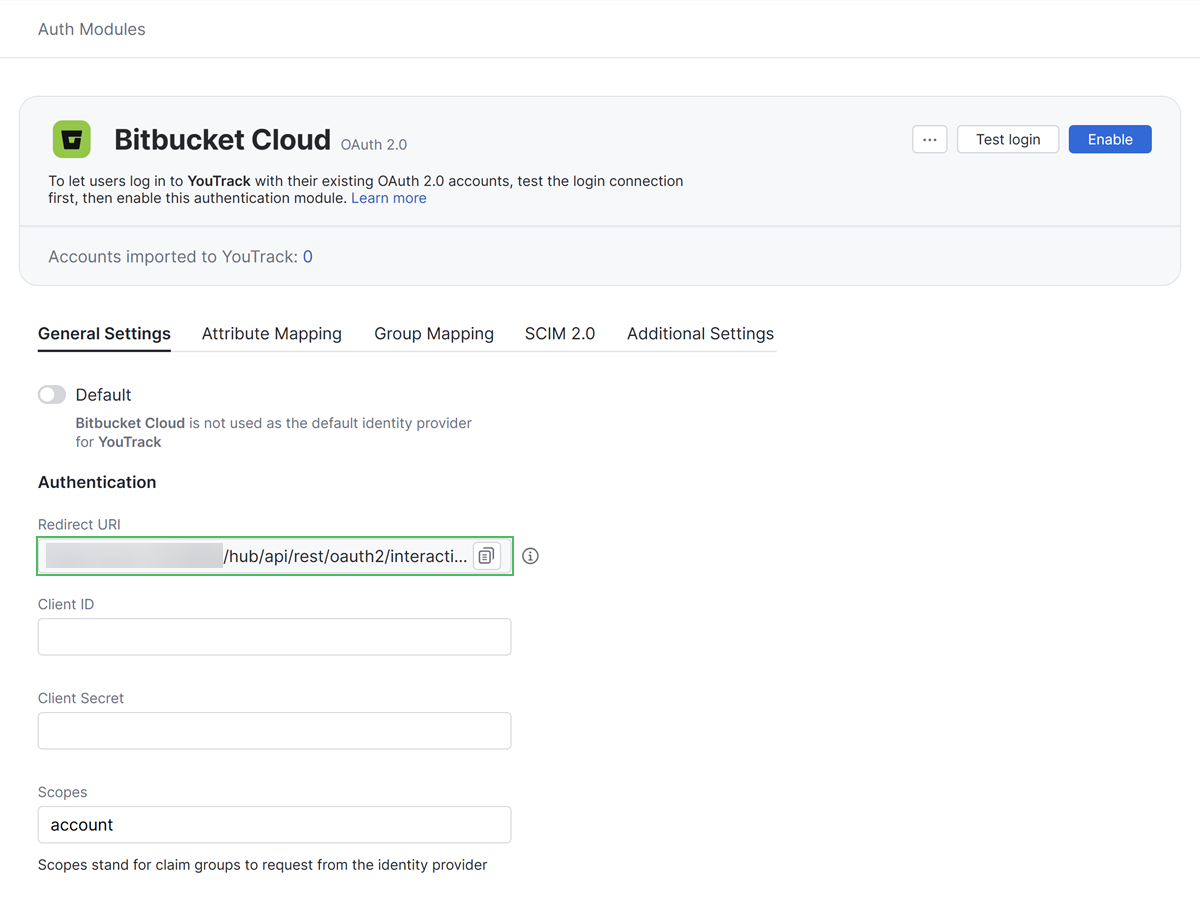Click the Scopes field containing account

pos(275,825)
